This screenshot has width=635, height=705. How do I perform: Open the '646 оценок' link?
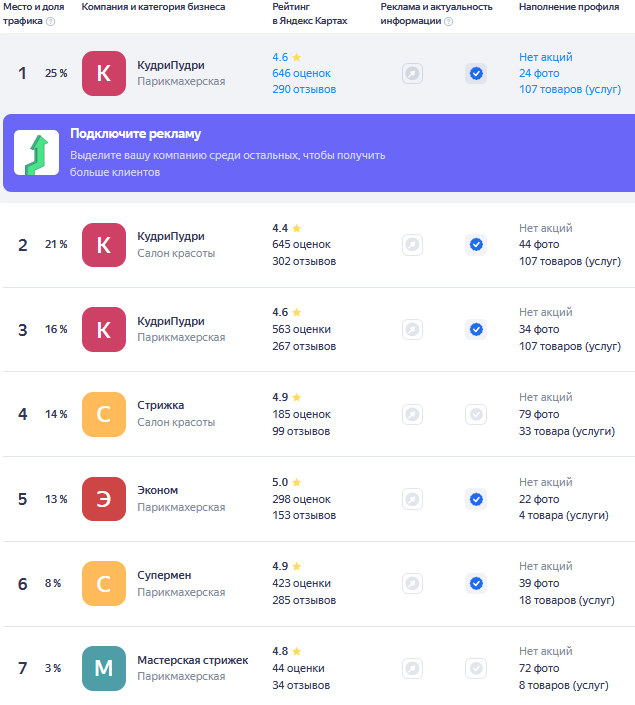(301, 73)
